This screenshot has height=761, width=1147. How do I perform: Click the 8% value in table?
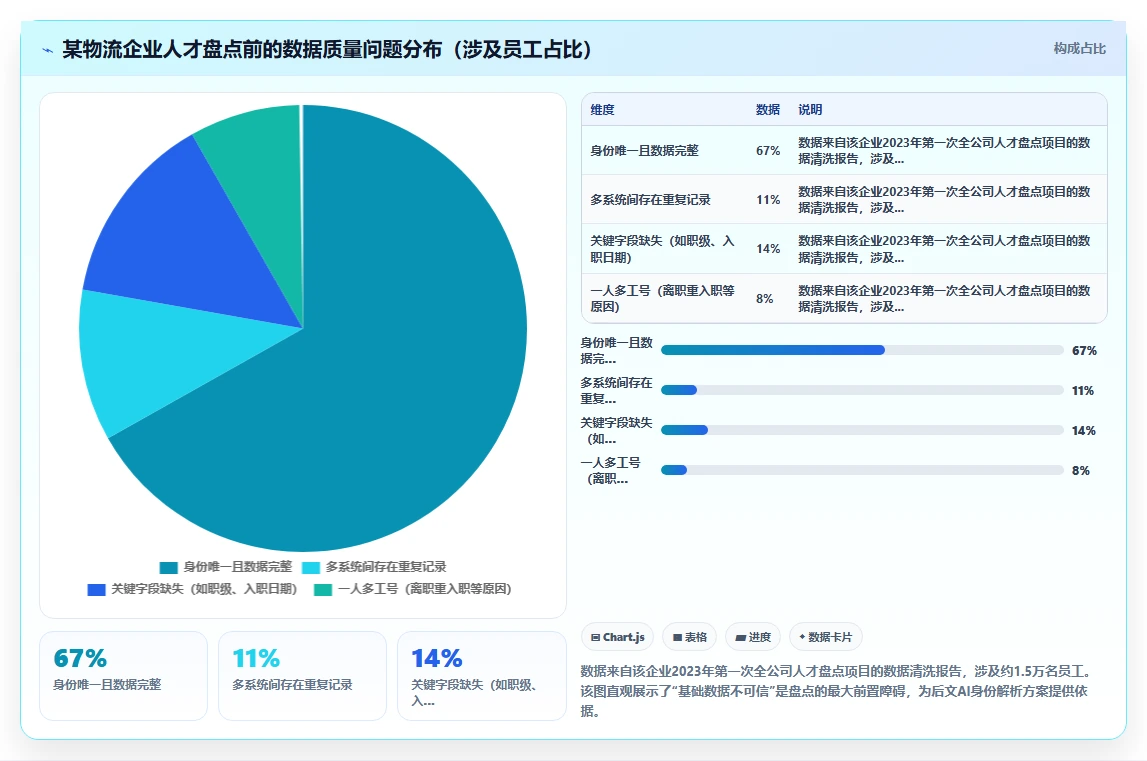click(765, 299)
